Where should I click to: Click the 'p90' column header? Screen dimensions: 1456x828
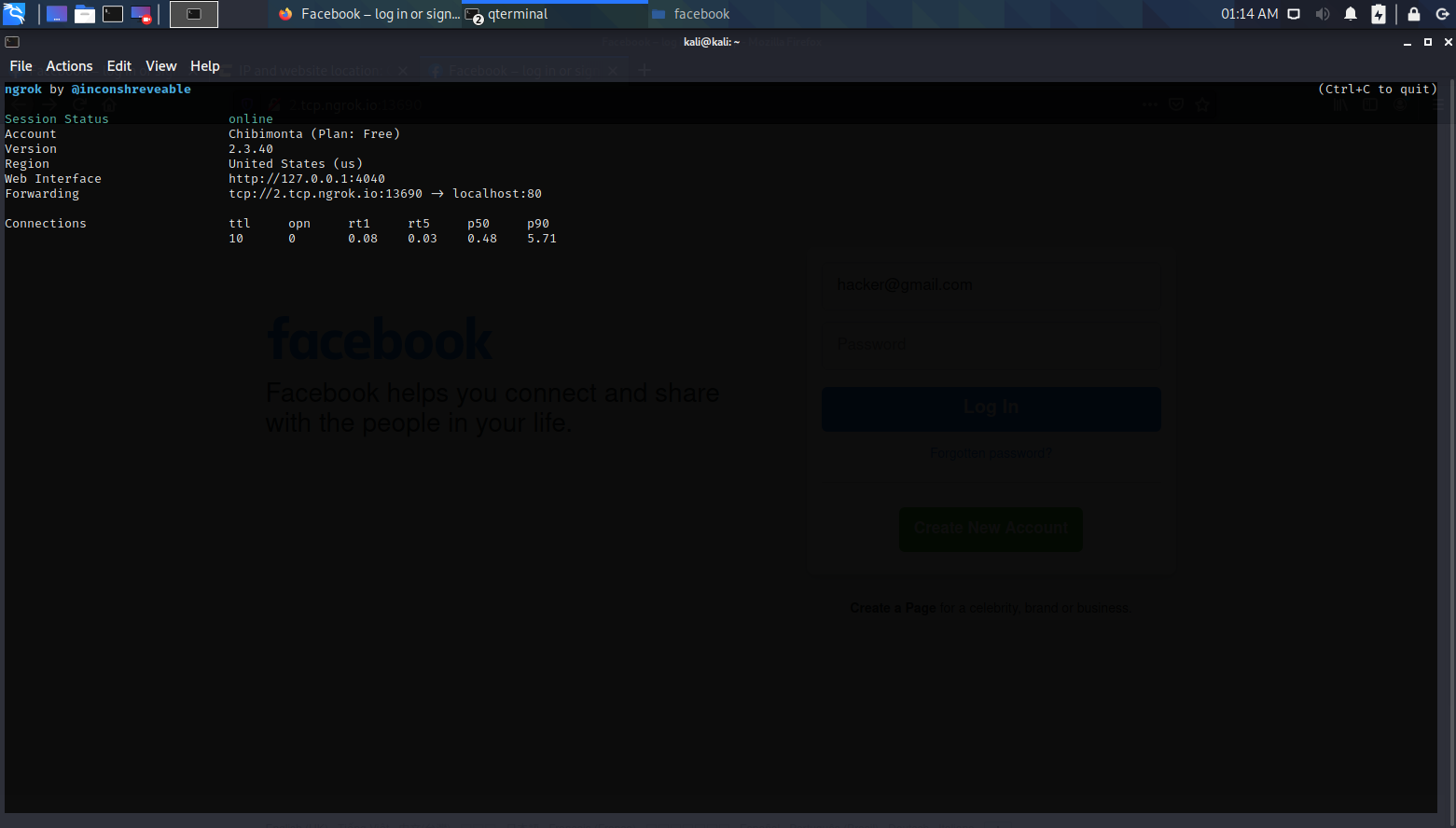538,224
